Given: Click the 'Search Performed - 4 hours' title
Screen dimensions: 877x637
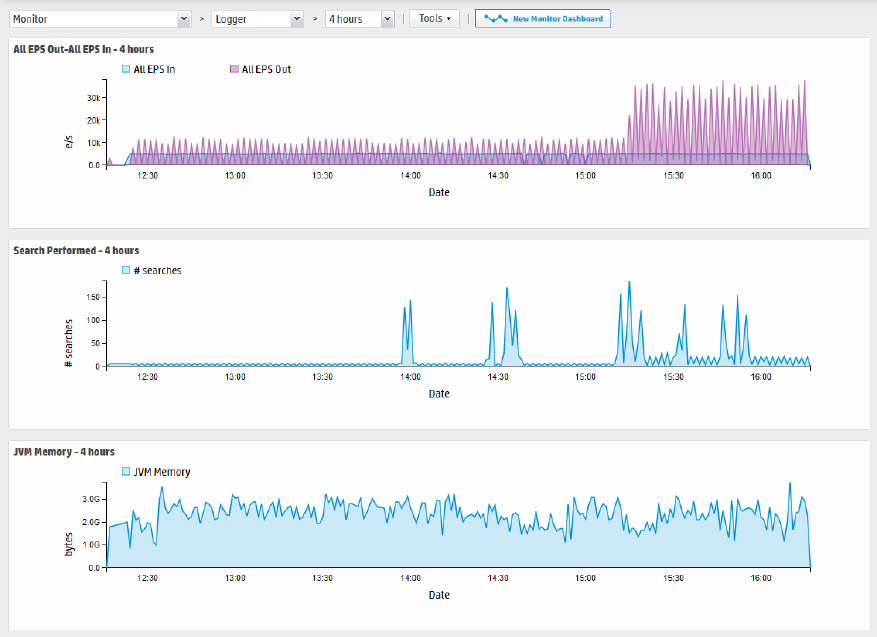Looking at the screenshot, I should point(76,251).
